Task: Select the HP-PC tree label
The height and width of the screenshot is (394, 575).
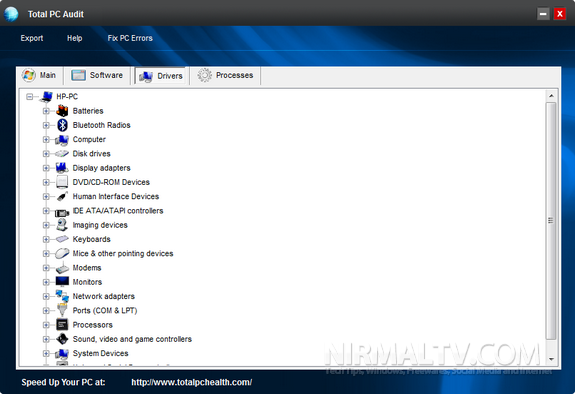Action: 67,96
